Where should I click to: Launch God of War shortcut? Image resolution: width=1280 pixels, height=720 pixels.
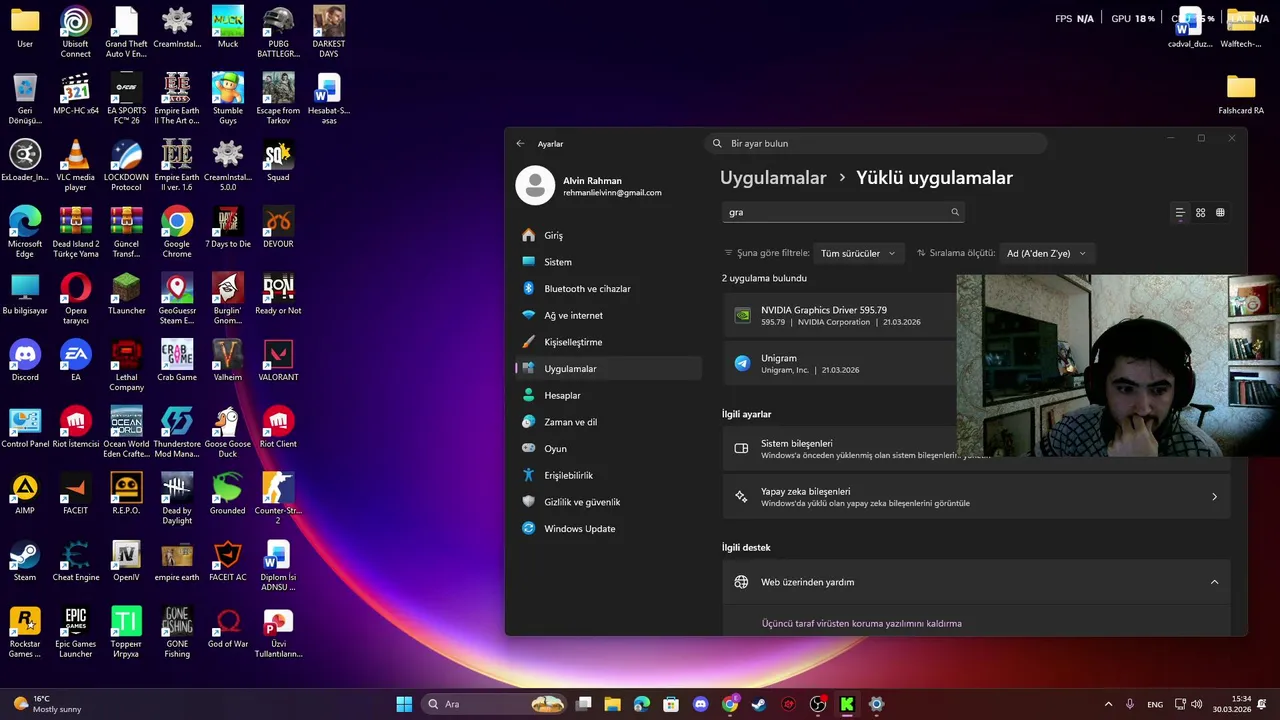[x=228, y=628]
